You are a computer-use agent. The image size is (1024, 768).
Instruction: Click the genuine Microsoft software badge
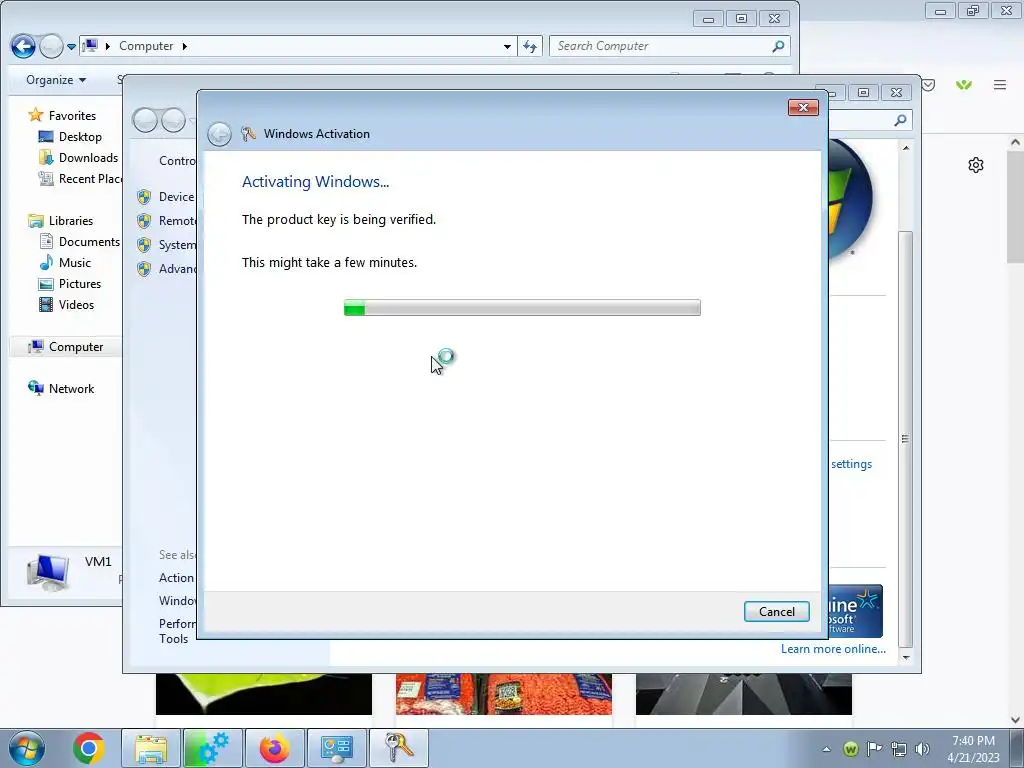856,611
